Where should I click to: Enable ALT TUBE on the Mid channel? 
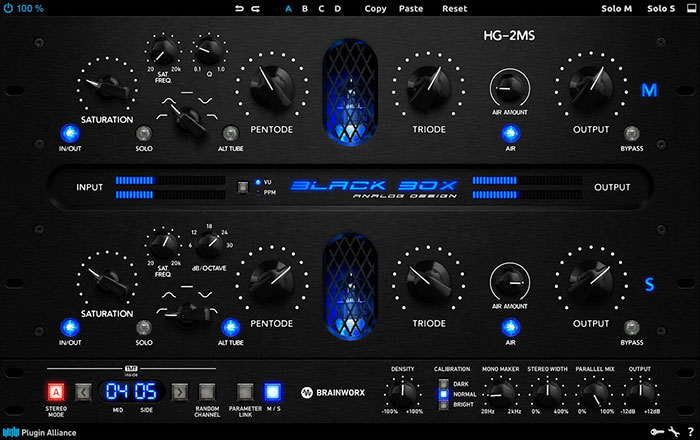pos(230,132)
